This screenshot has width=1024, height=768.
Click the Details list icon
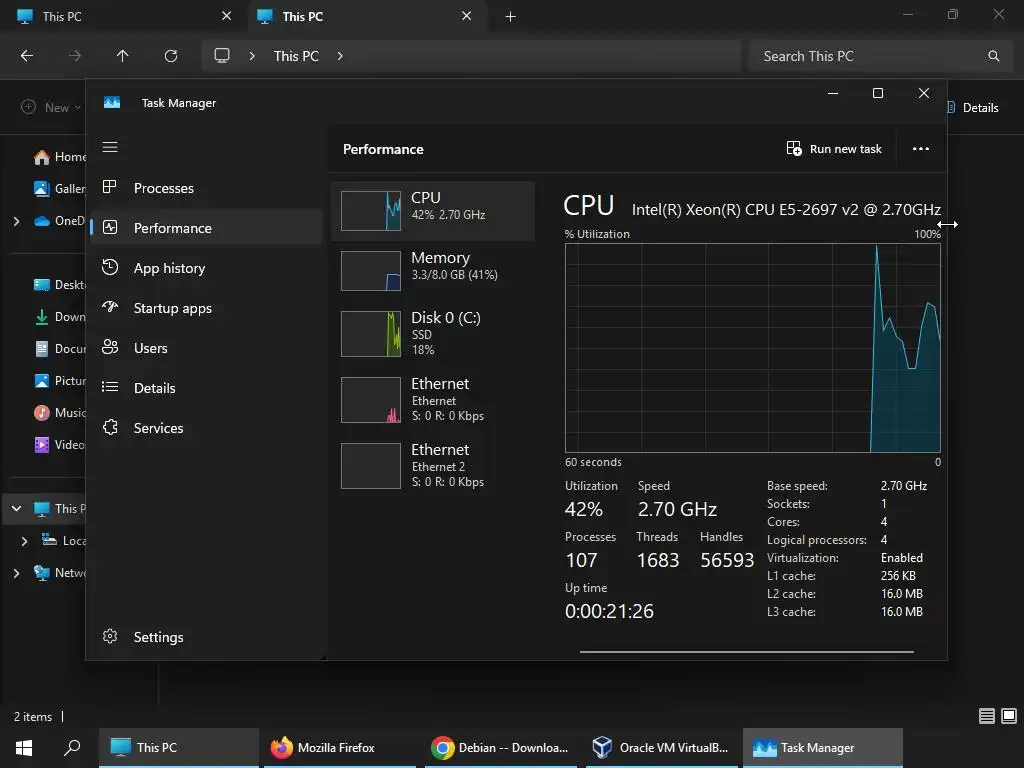tap(110, 387)
